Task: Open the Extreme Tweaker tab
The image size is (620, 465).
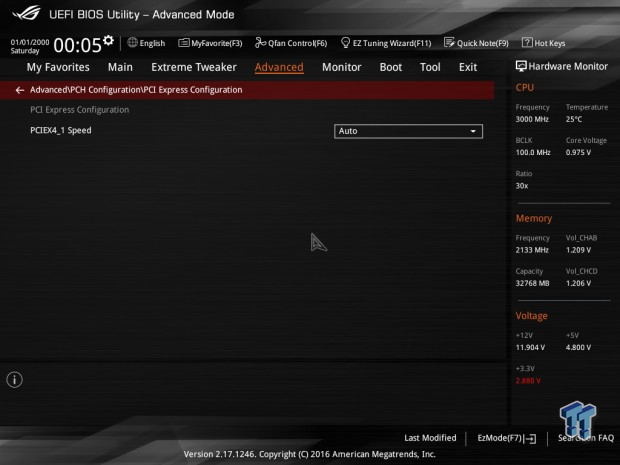Action: tap(194, 67)
